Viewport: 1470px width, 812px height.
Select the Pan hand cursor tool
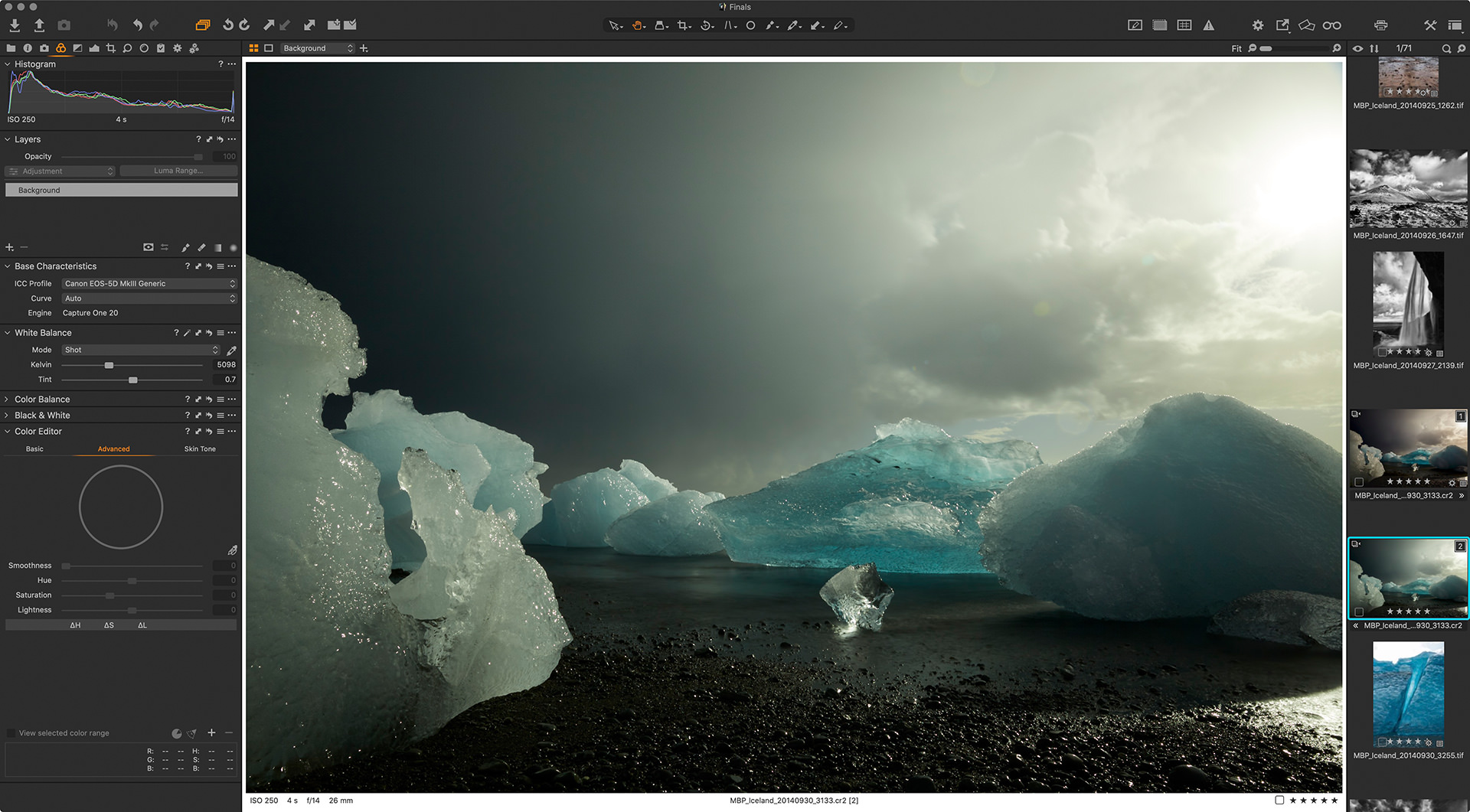coord(636,25)
